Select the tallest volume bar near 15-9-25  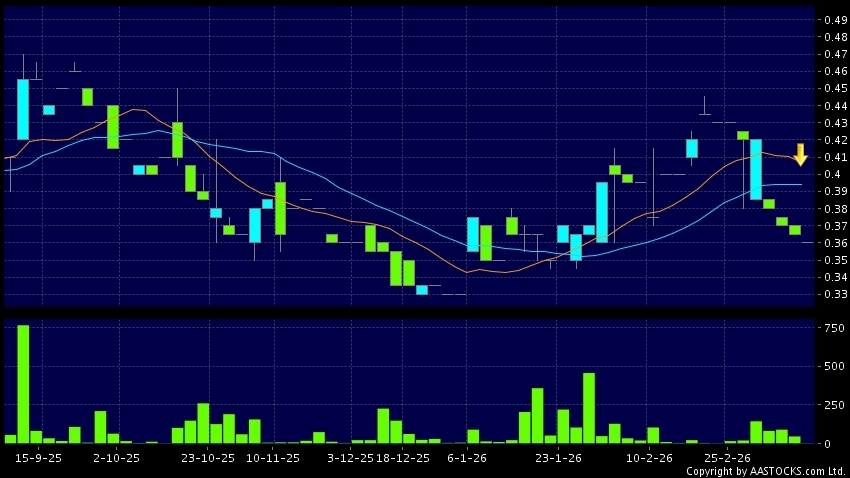click(x=23, y=384)
